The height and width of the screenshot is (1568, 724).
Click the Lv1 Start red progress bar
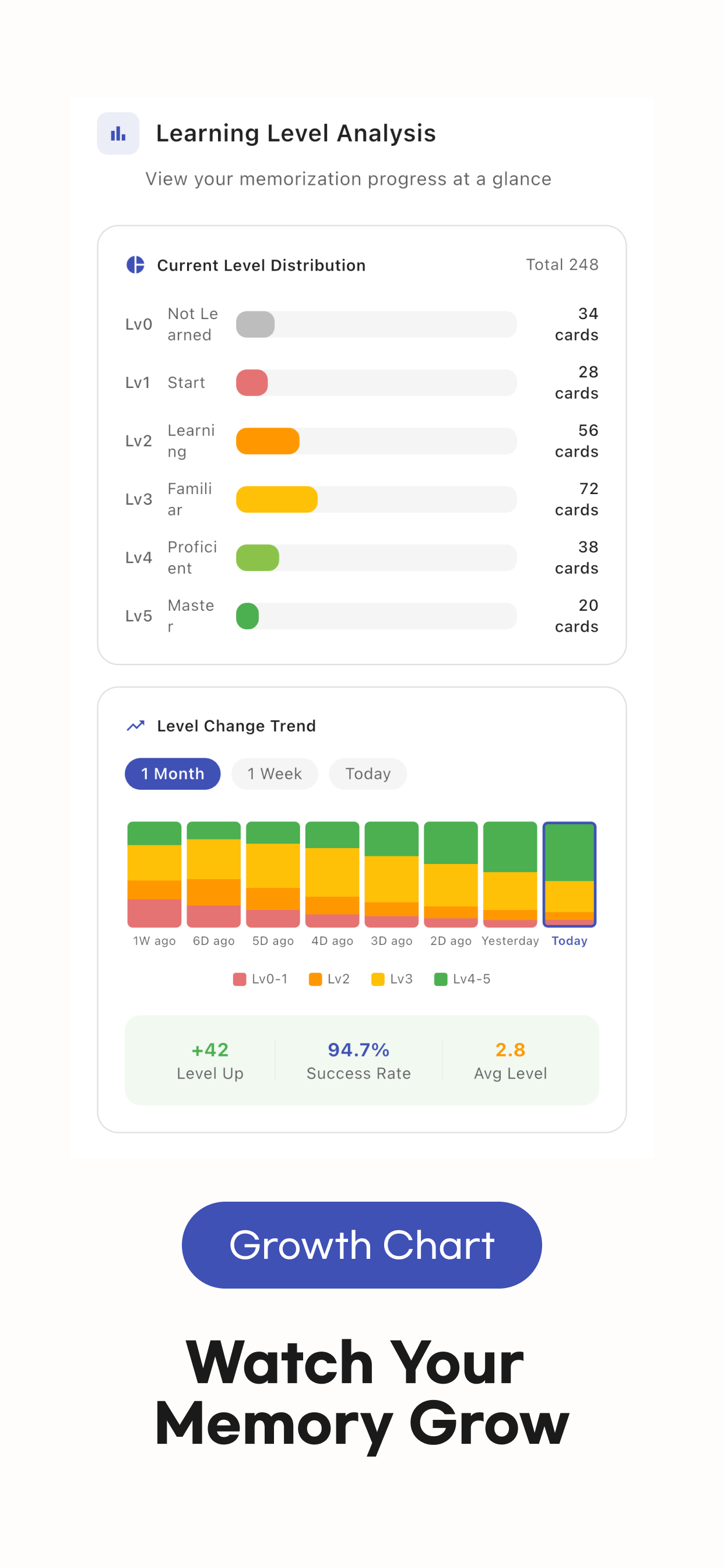pyautogui.click(x=377, y=383)
